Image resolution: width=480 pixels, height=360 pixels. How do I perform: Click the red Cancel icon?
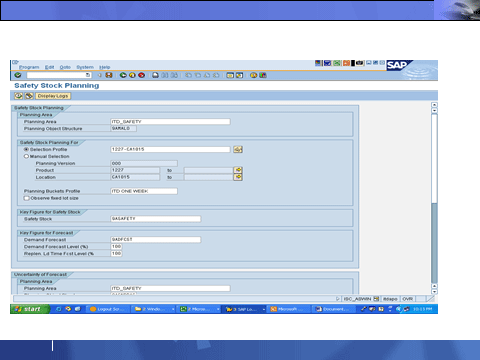pyautogui.click(x=141, y=76)
